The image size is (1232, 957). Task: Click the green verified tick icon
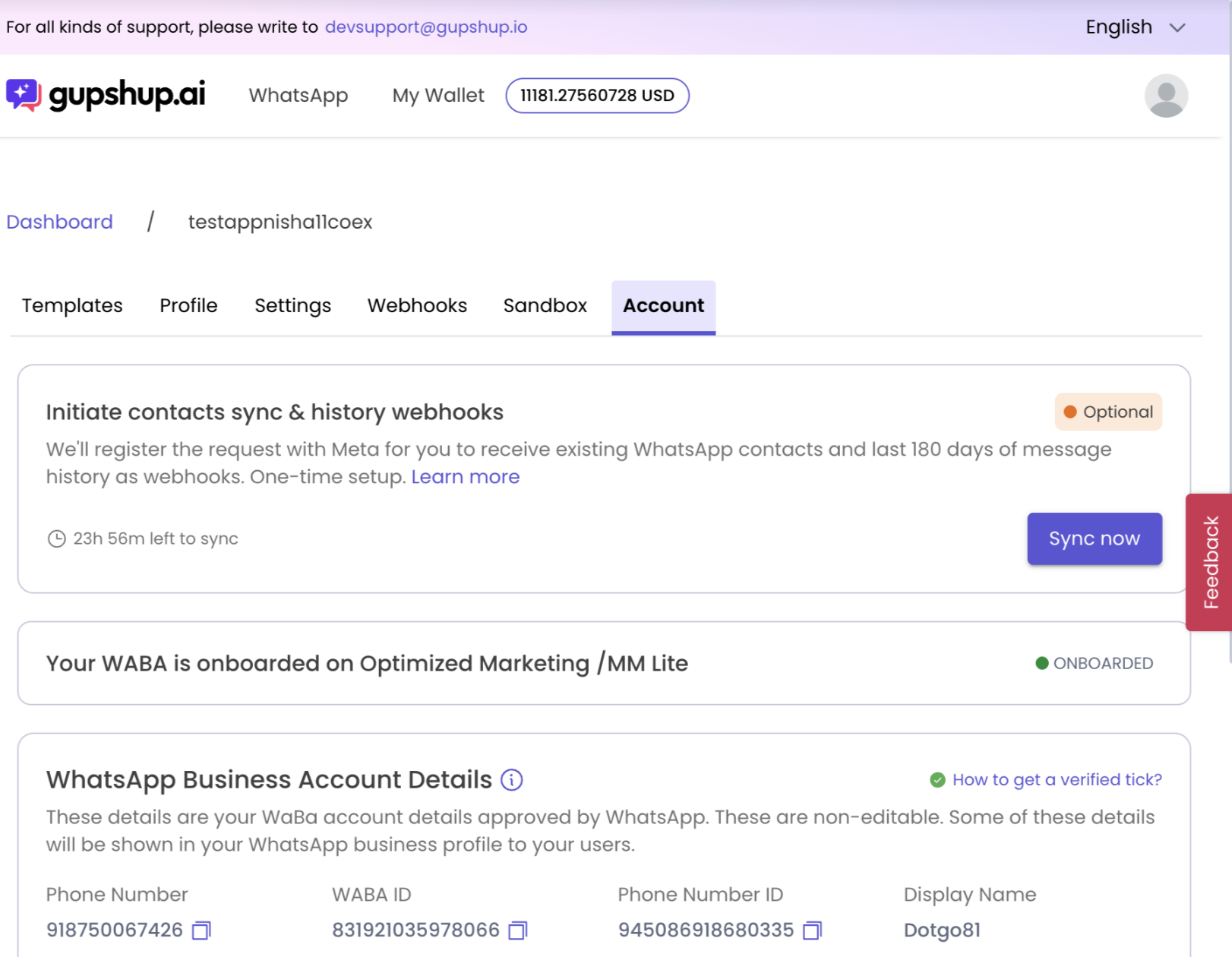click(938, 780)
